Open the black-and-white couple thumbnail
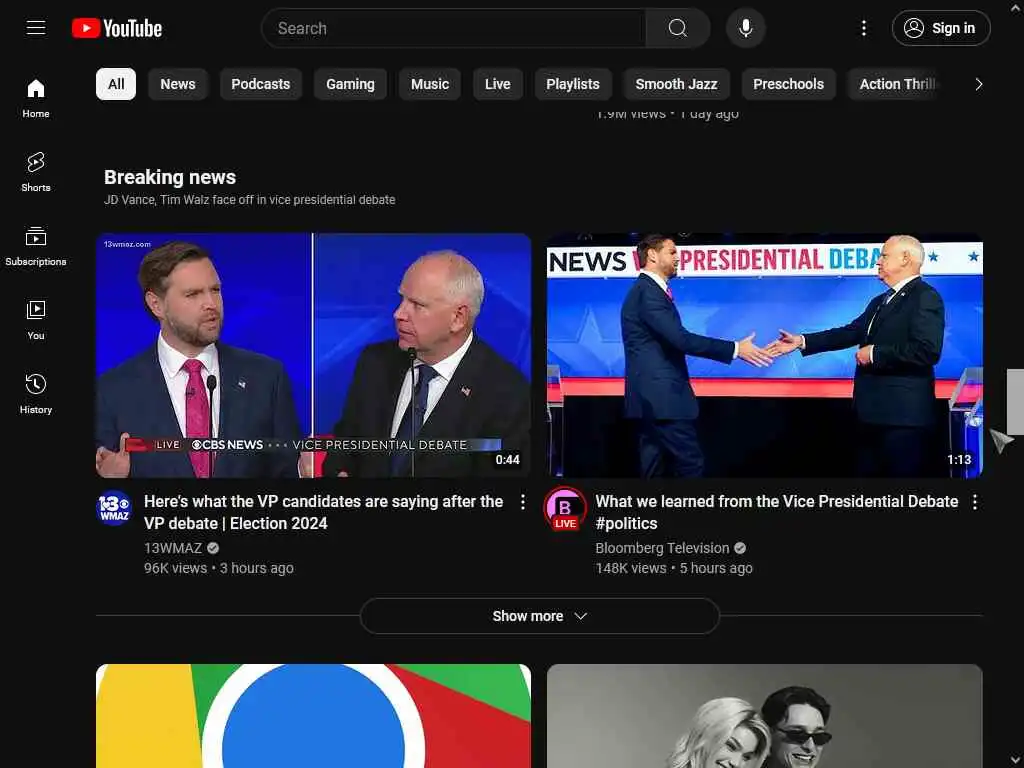1024x768 pixels. pyautogui.click(x=765, y=716)
